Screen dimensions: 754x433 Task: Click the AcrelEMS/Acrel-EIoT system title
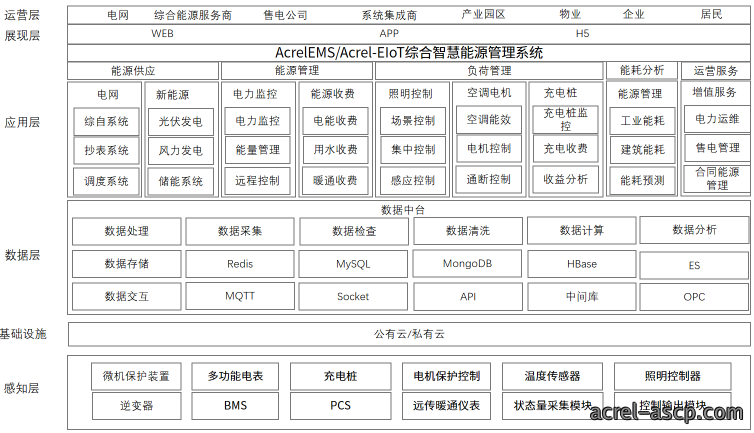pos(409,52)
